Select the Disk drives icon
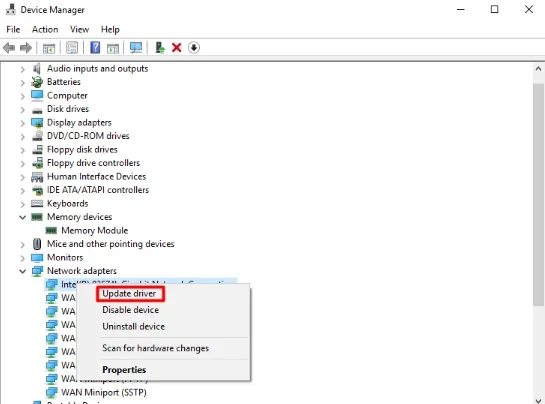This screenshot has height=404, width=545. 37,110
